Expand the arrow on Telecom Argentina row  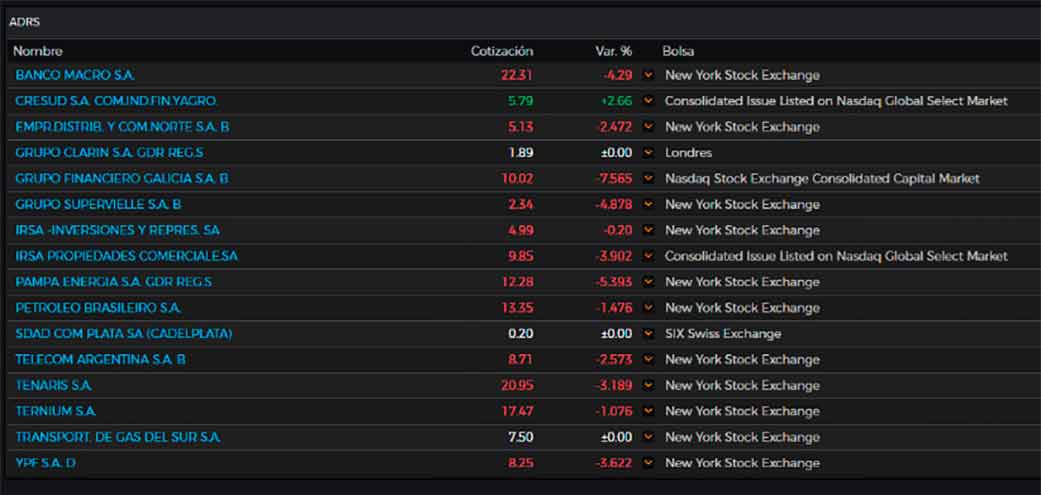coord(649,359)
